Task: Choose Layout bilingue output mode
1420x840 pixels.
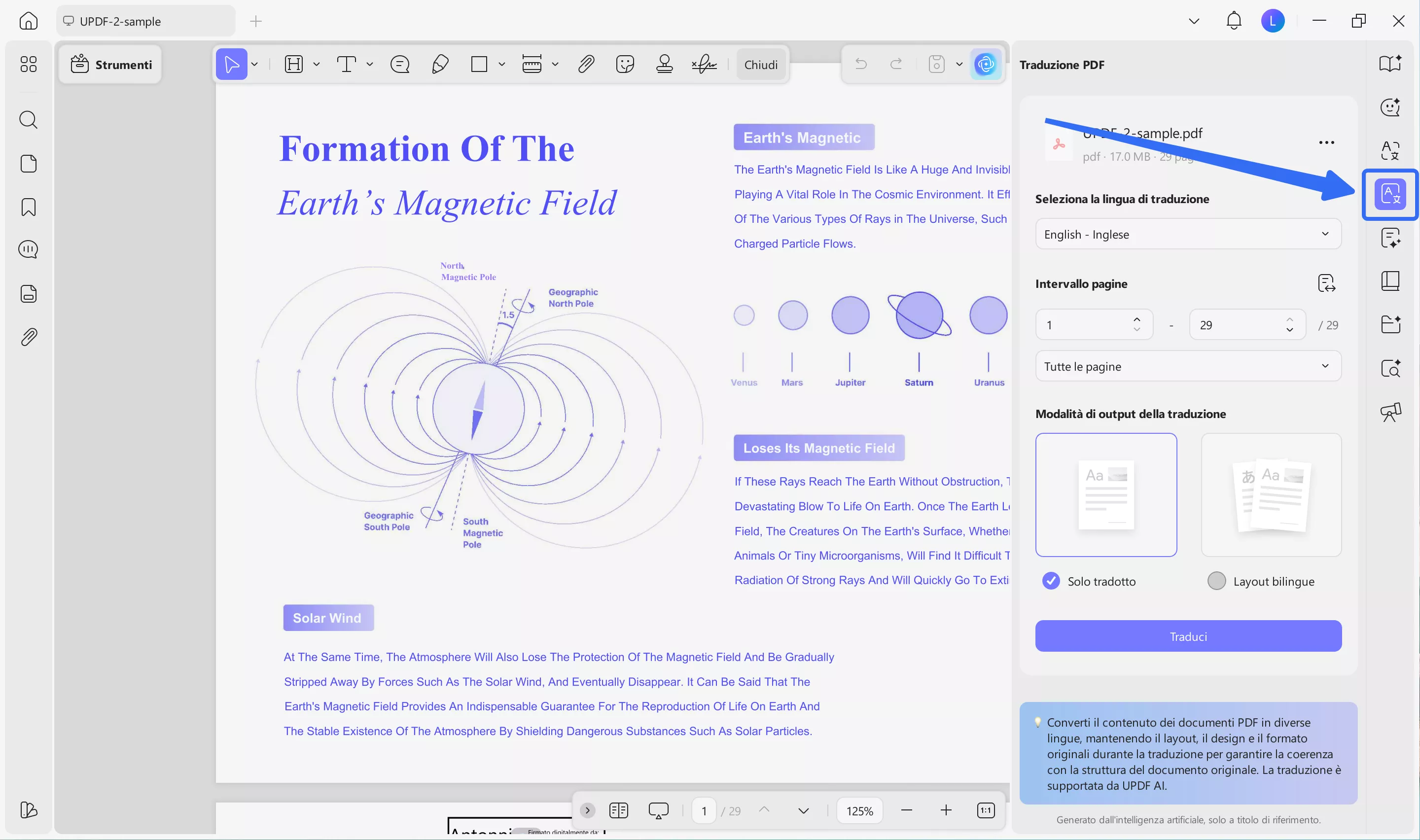Action: click(x=1217, y=580)
